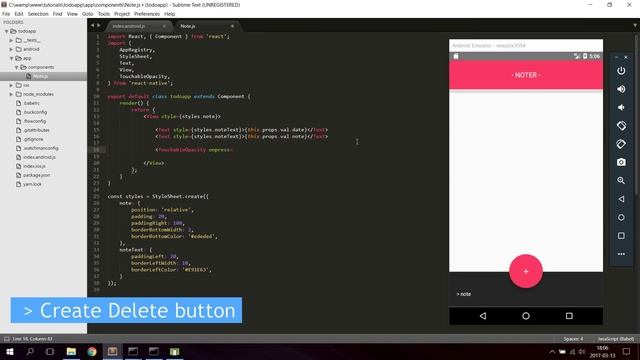Click Spaces: 4 indentation in status bar

pyautogui.click(x=573, y=339)
